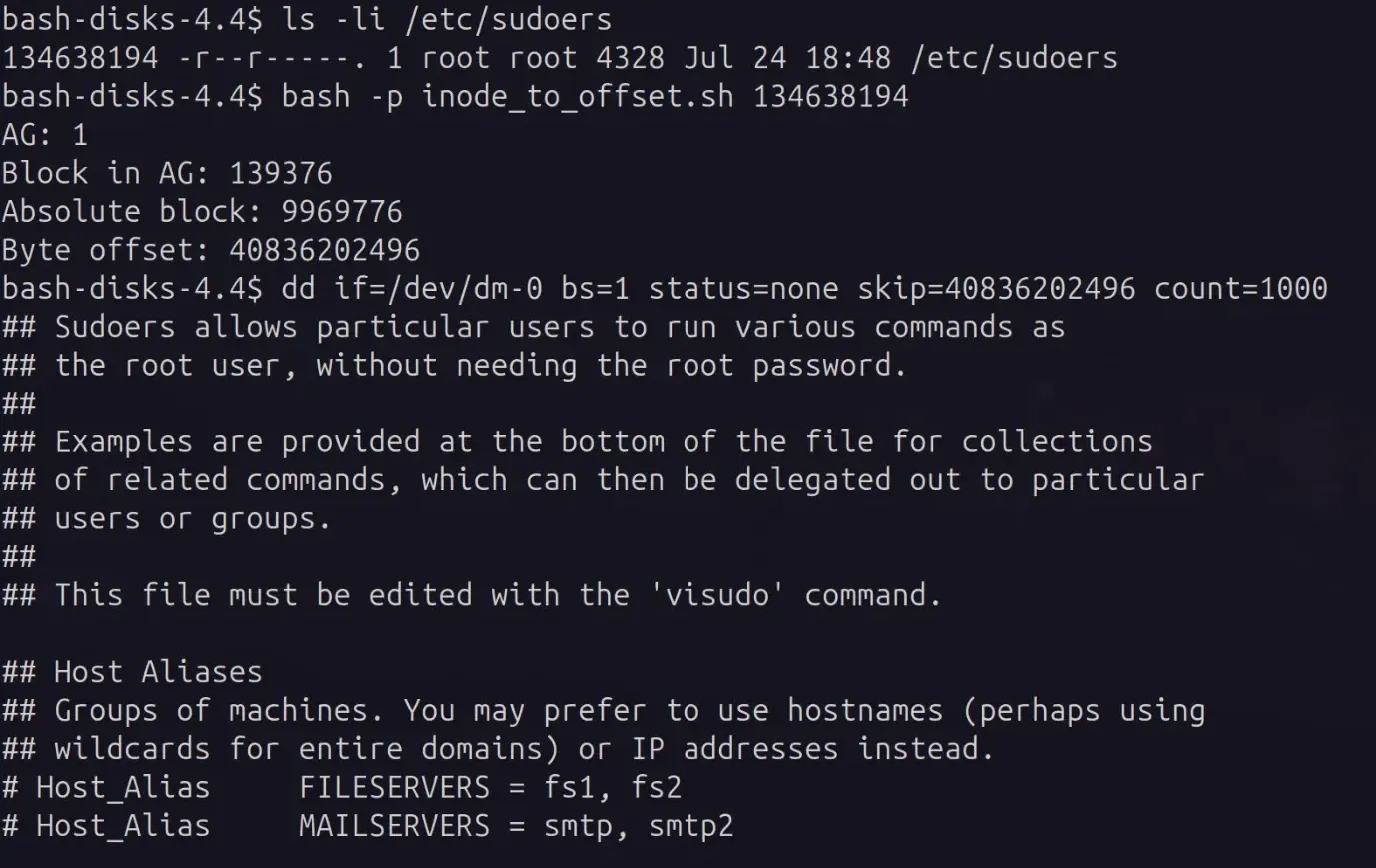Viewport: 1376px width, 868px height.
Task: Click the quoted 'visudo' word
Action: coord(716,595)
